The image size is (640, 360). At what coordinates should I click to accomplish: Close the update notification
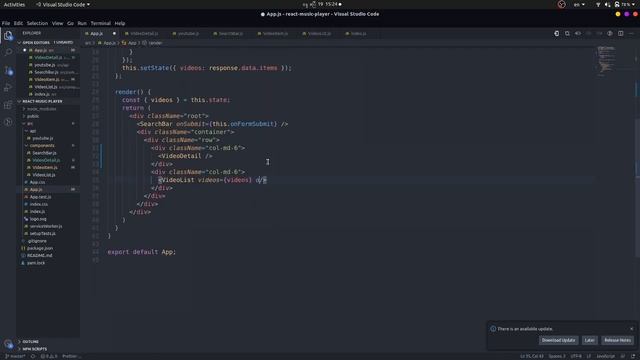pyautogui.click(x=631, y=329)
